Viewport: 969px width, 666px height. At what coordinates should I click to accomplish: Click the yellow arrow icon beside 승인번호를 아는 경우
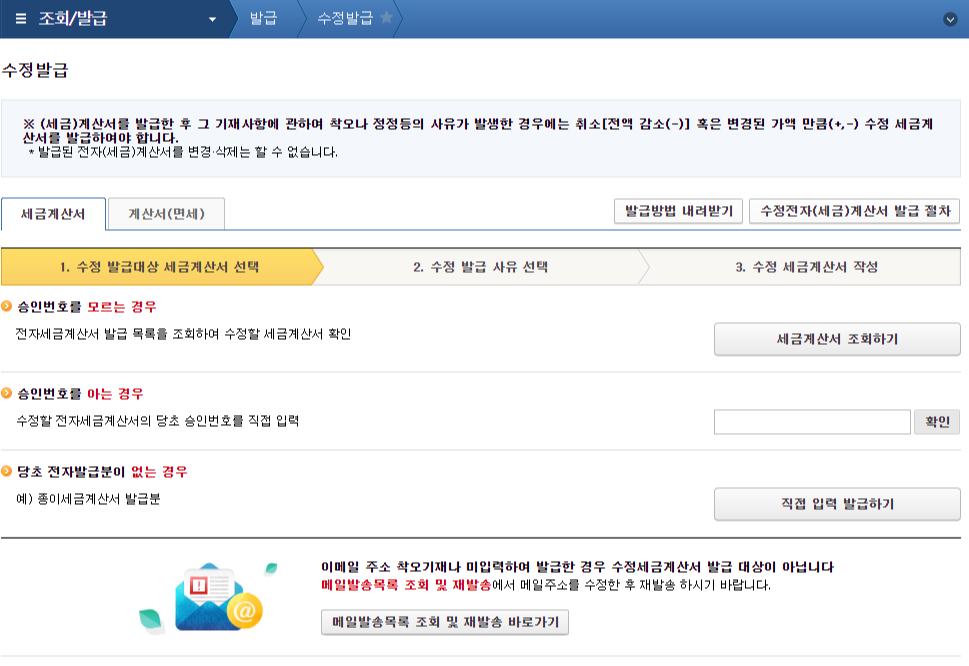[9, 392]
